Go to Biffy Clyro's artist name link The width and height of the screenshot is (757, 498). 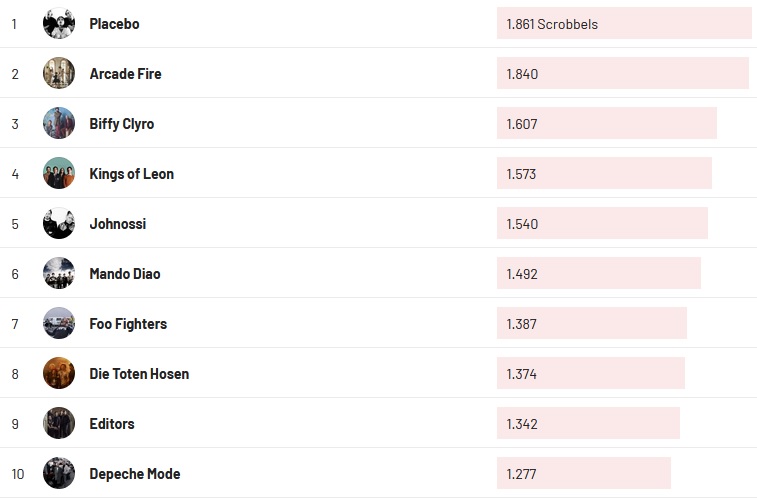(x=121, y=123)
